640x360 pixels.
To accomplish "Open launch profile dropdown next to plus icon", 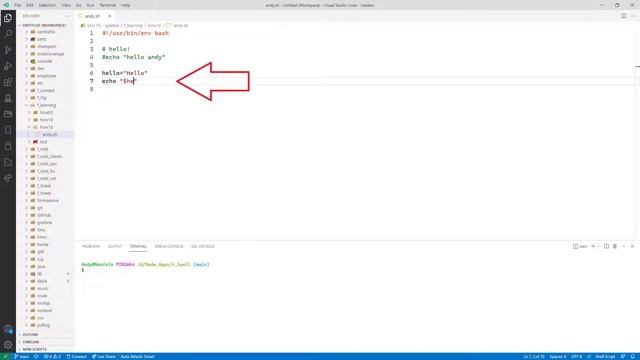I will coord(598,246).
